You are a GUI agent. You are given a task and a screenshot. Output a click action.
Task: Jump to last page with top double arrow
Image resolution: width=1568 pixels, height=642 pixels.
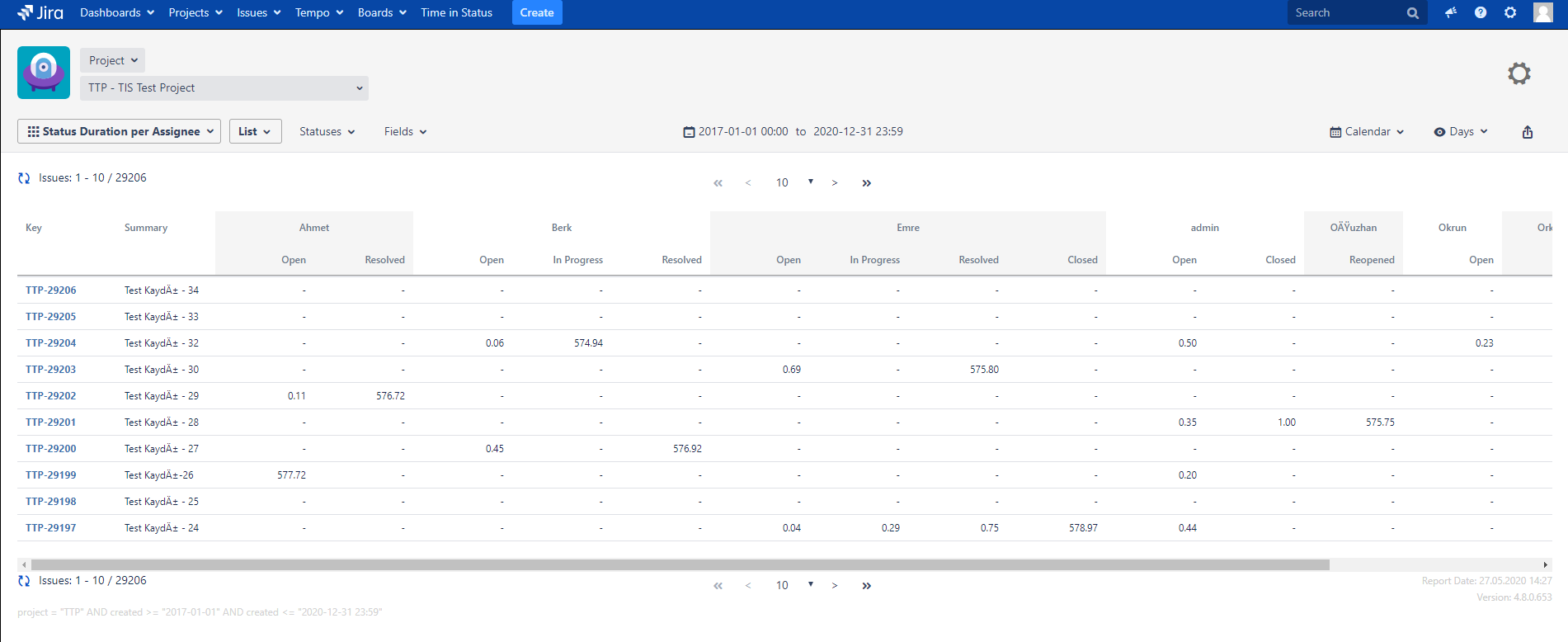[866, 183]
